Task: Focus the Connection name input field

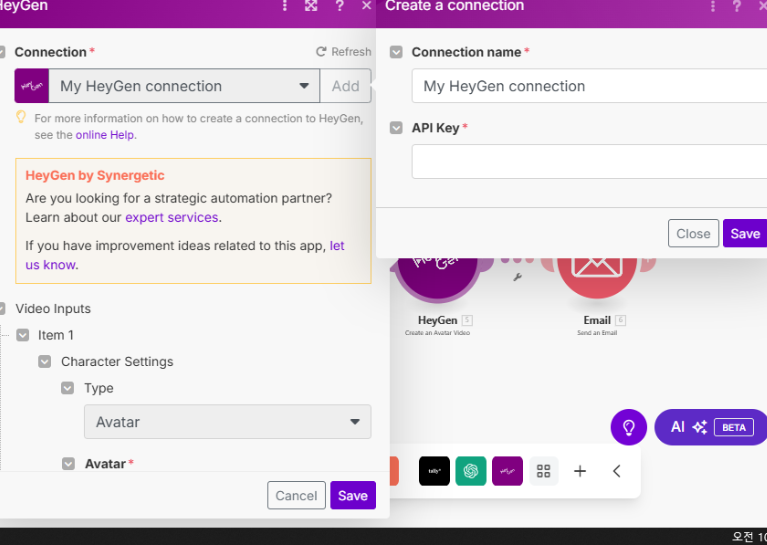Action: click(x=589, y=86)
